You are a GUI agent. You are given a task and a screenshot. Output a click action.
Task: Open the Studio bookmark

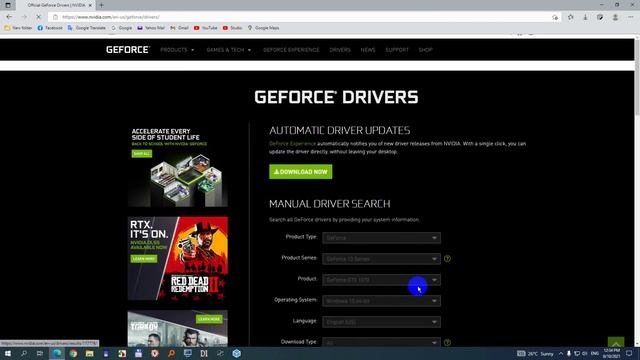point(232,28)
